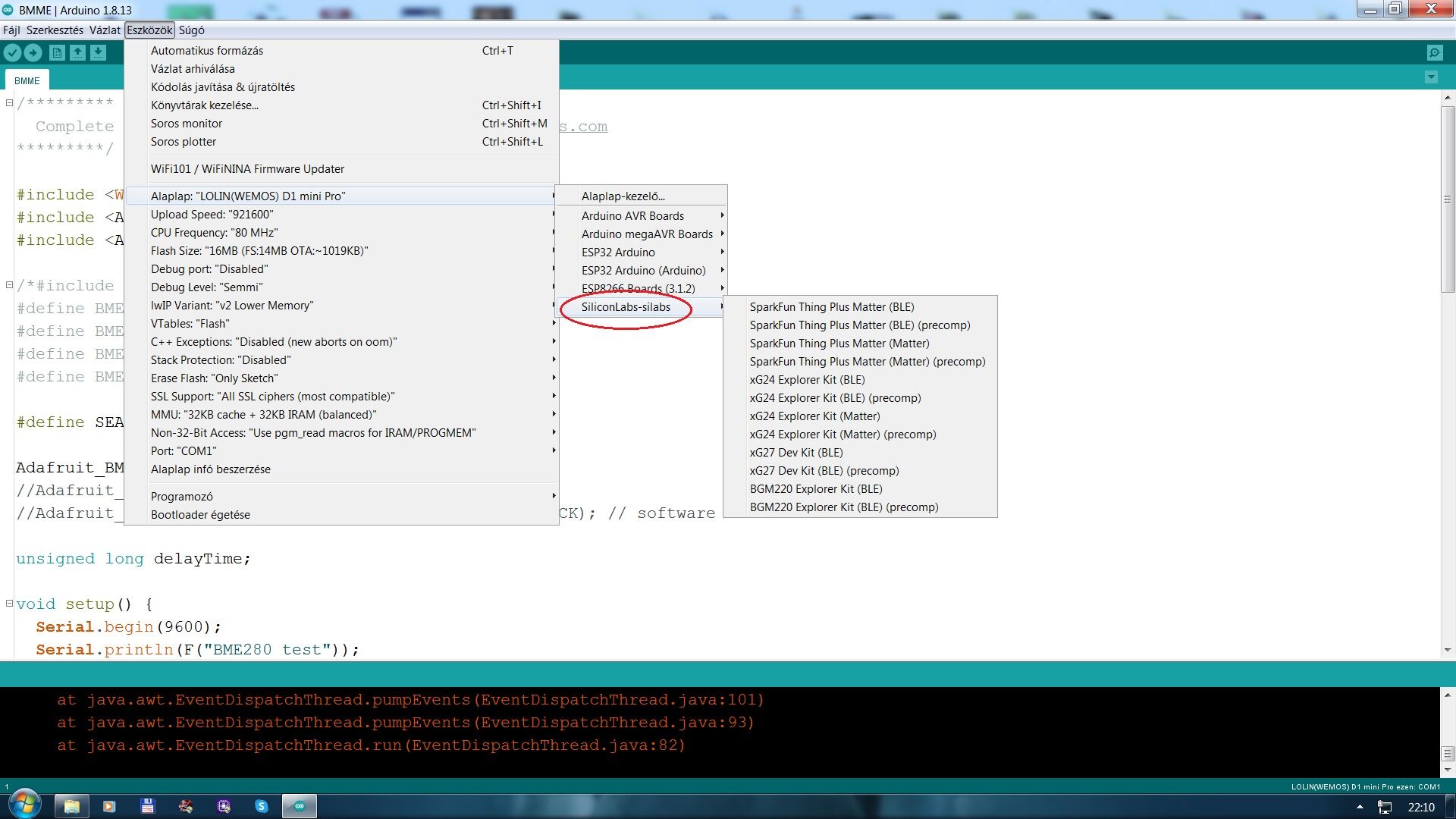The image size is (1456, 819).
Task: Click status text LOLIN(WEMOS) D1 mini Pro ezen: COM1
Action: point(1365,786)
